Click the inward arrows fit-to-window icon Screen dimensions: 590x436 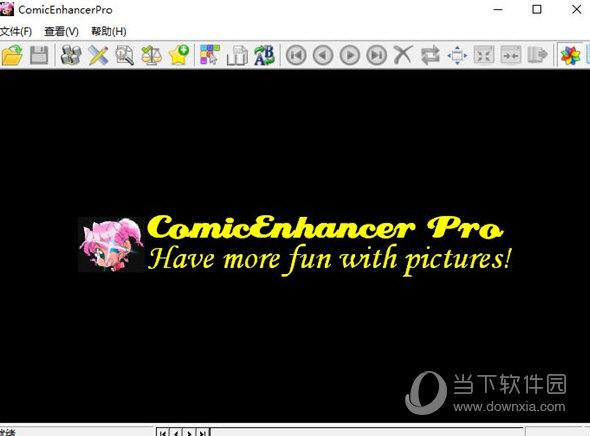click(484, 55)
